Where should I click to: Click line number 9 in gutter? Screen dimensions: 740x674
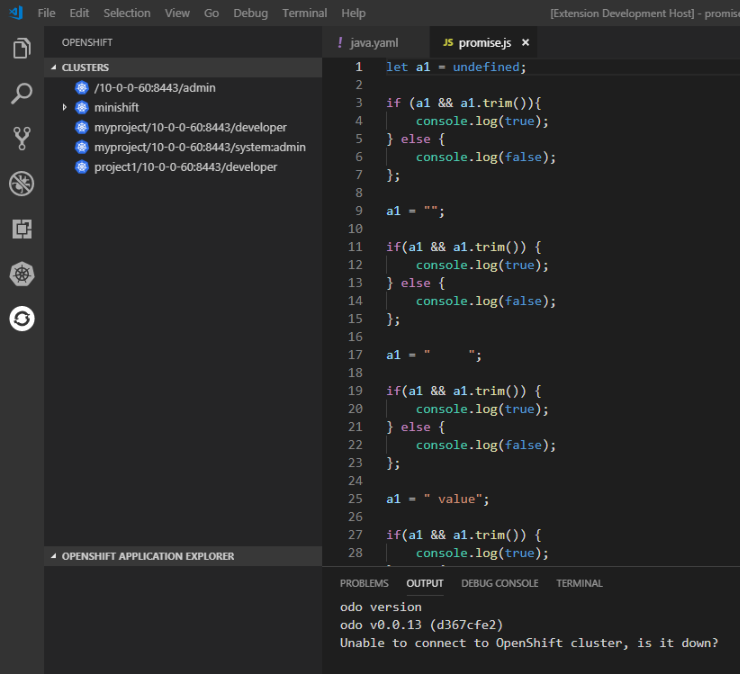click(359, 211)
